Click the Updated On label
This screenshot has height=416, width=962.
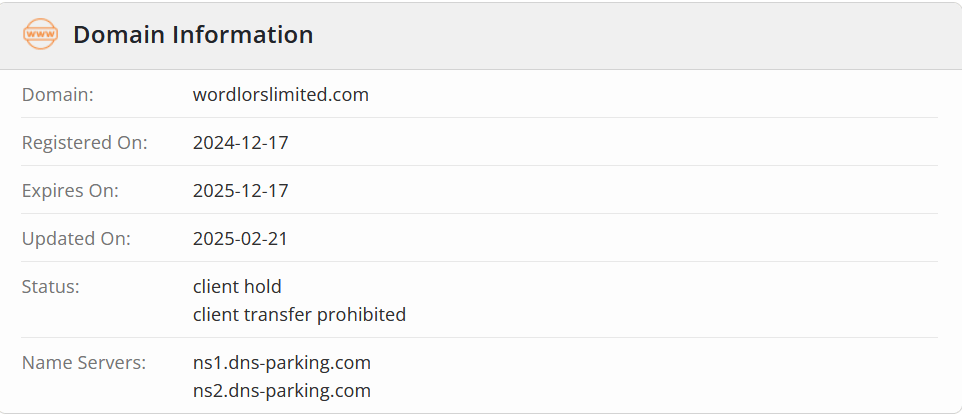(x=76, y=238)
